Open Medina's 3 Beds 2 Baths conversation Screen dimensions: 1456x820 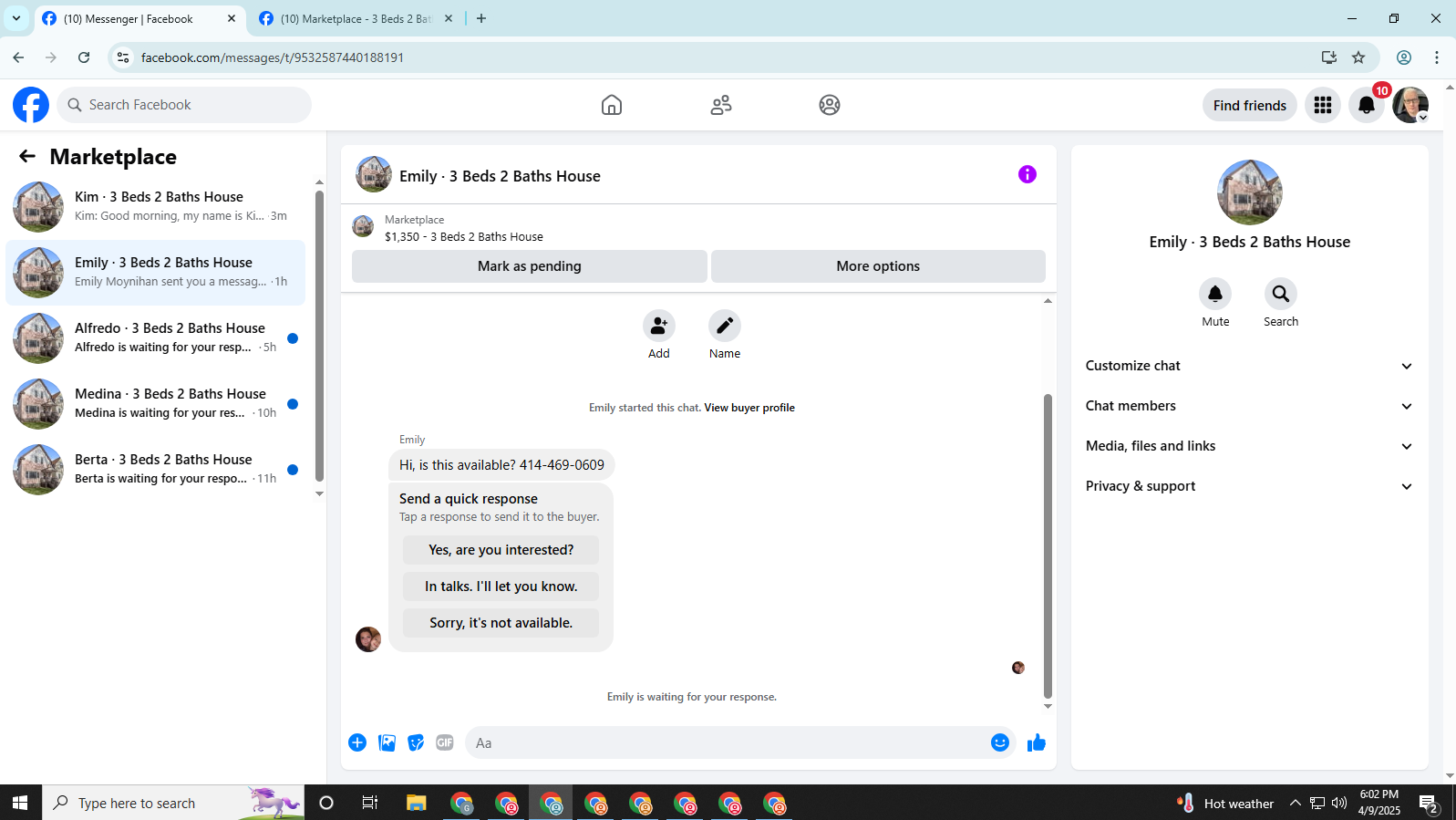click(x=156, y=404)
